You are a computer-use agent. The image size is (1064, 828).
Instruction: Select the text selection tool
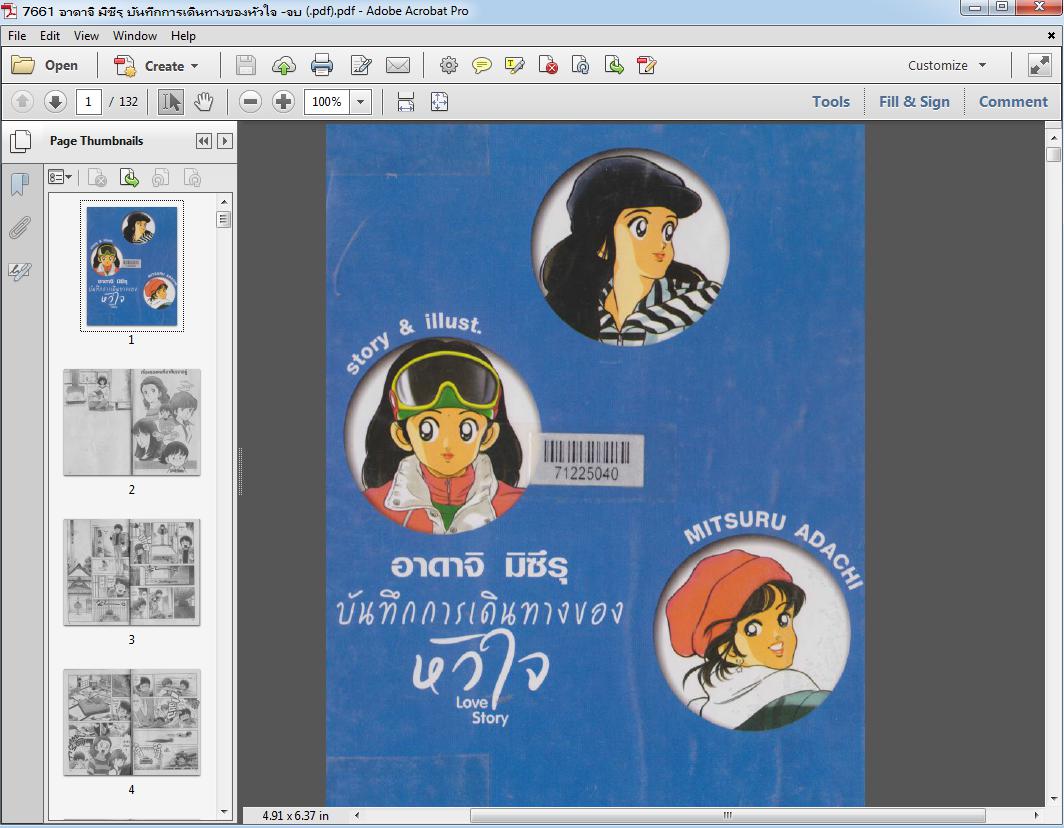point(170,102)
